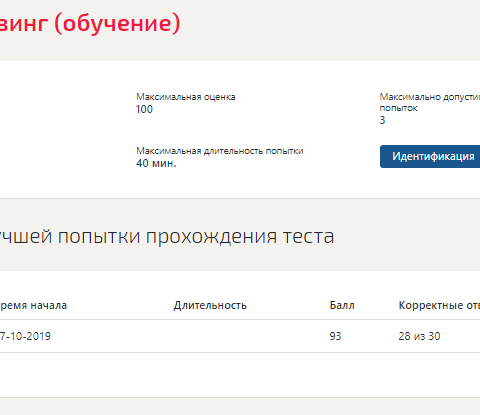Click the maximum score value 100

tap(144, 109)
